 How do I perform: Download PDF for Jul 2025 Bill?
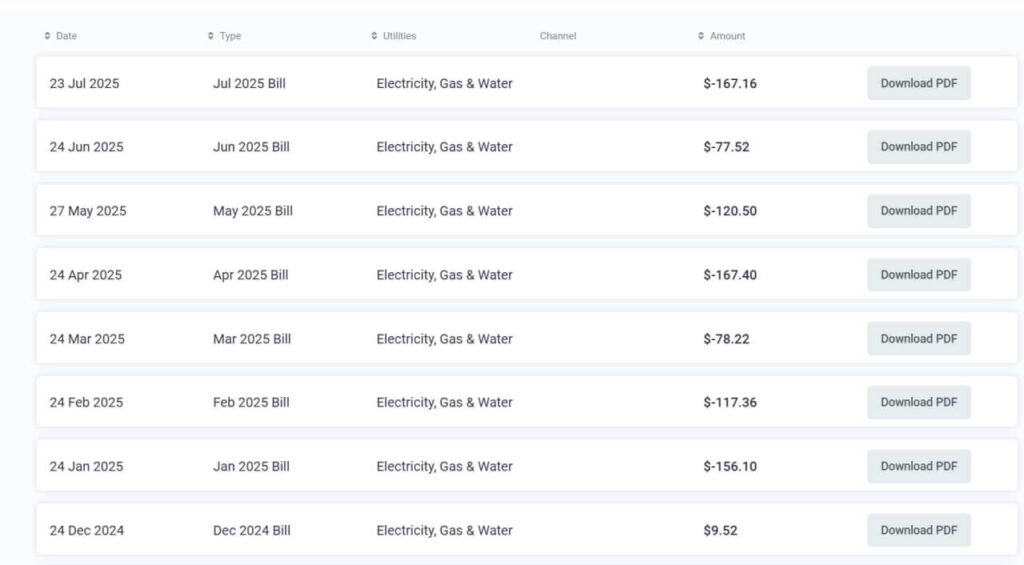tap(919, 83)
